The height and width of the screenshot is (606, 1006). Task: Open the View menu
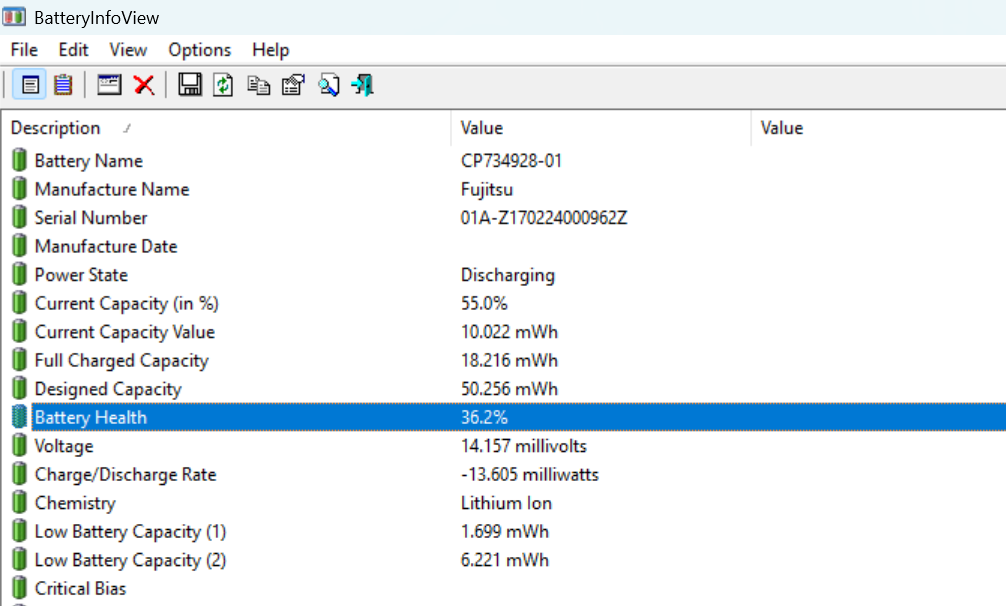[x=128, y=50]
